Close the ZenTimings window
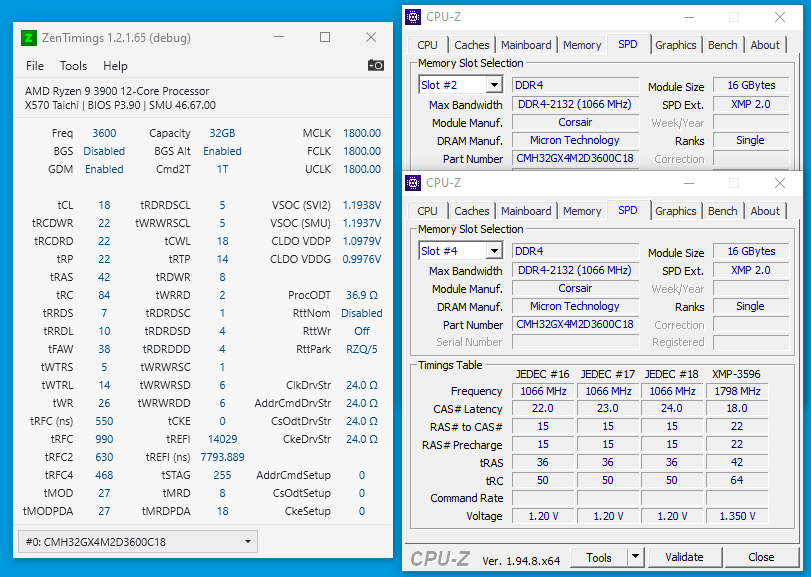This screenshot has height=577, width=811. pyautogui.click(x=371, y=38)
